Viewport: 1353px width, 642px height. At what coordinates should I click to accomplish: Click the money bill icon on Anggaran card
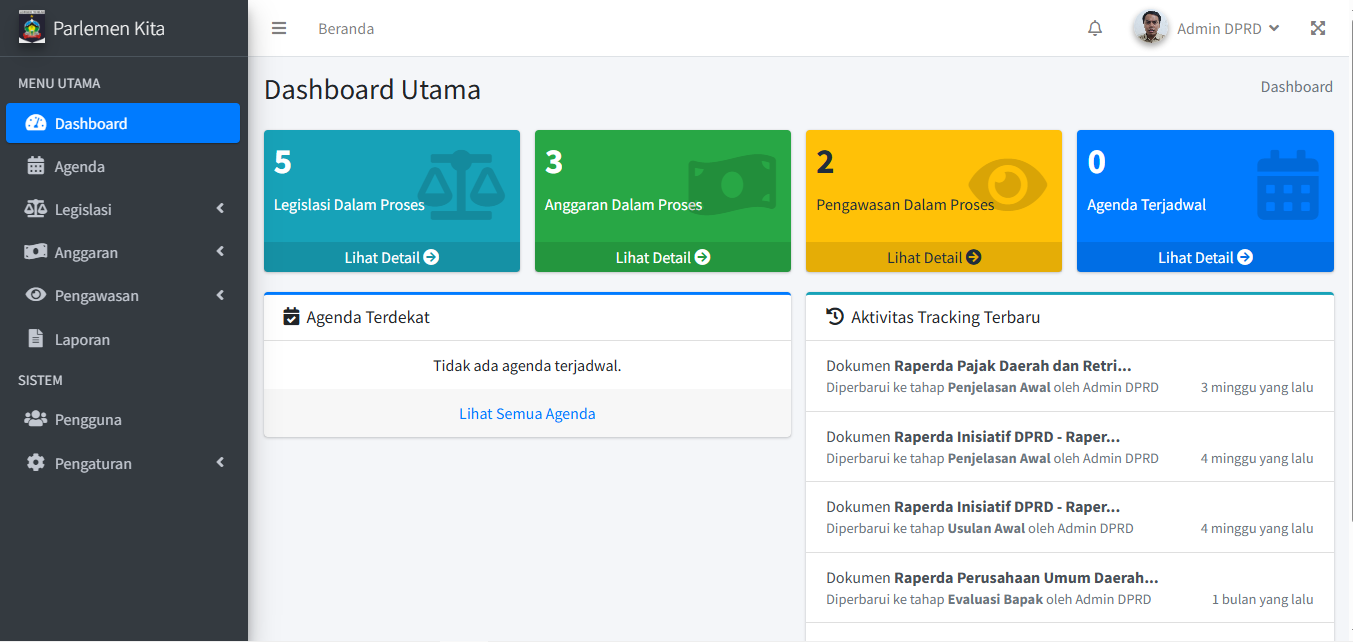[x=732, y=185]
